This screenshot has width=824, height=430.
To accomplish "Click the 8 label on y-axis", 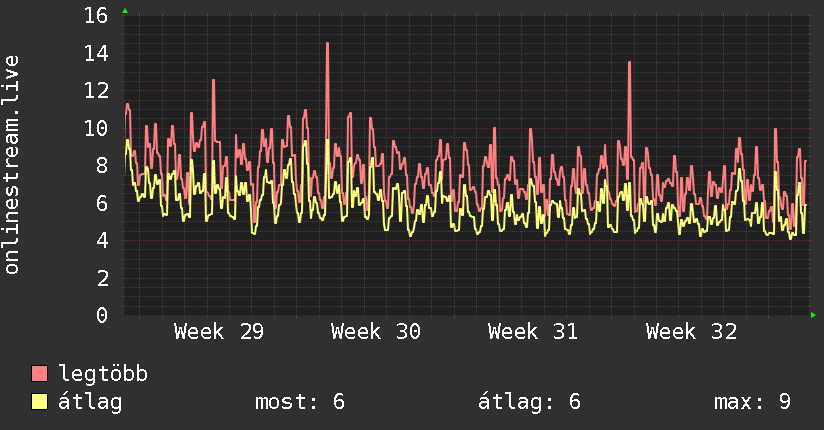I will coord(102,166).
